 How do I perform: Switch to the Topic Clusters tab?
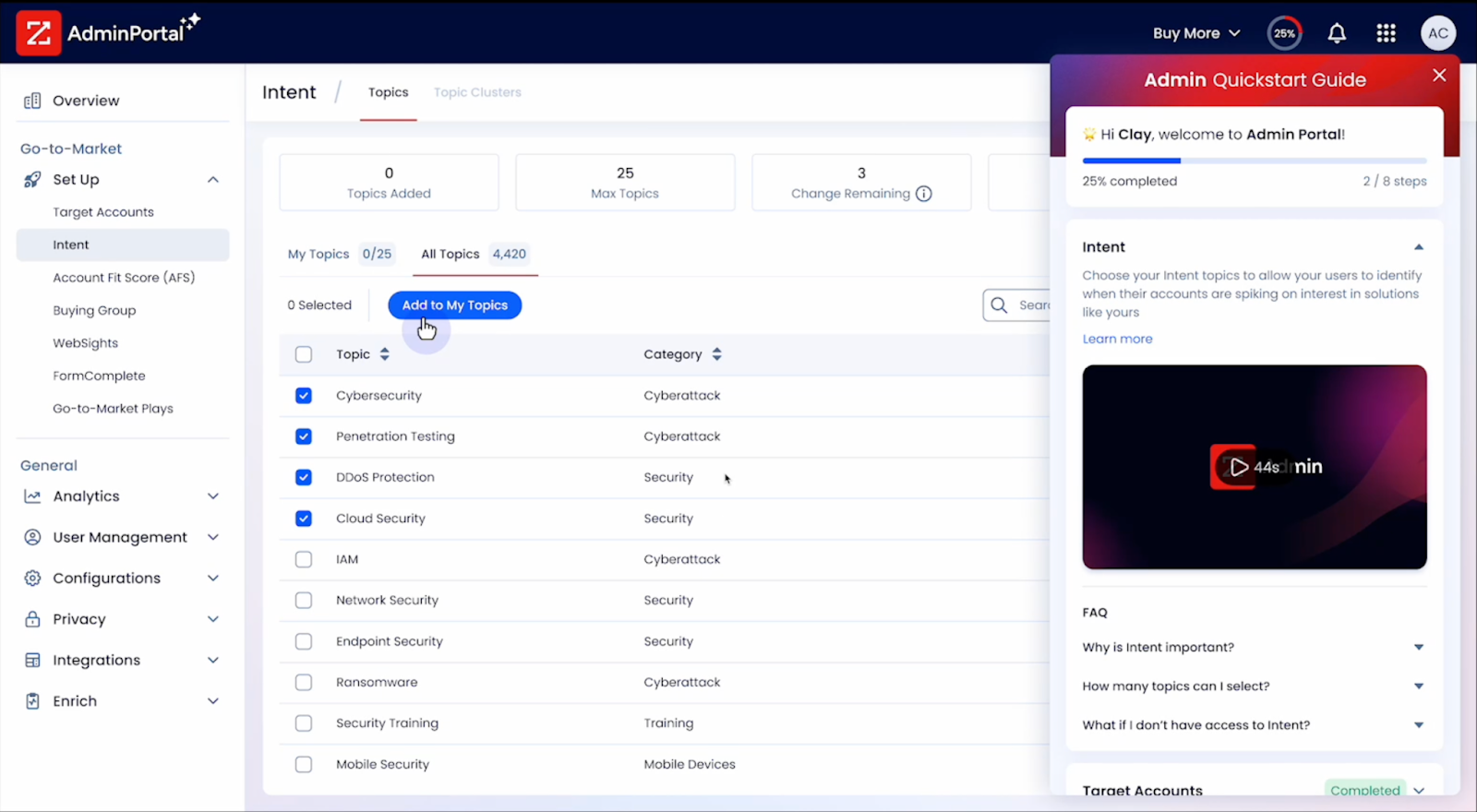pyautogui.click(x=477, y=92)
